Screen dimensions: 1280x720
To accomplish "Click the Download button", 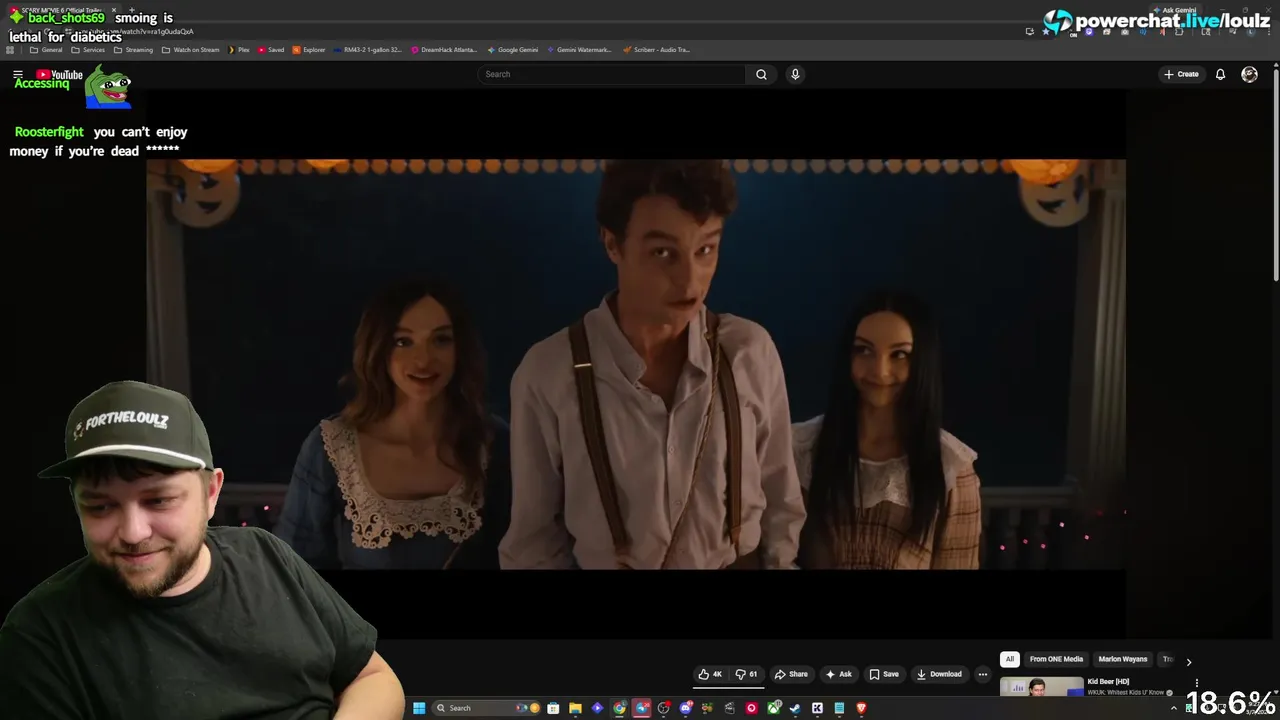I will click(x=939, y=674).
